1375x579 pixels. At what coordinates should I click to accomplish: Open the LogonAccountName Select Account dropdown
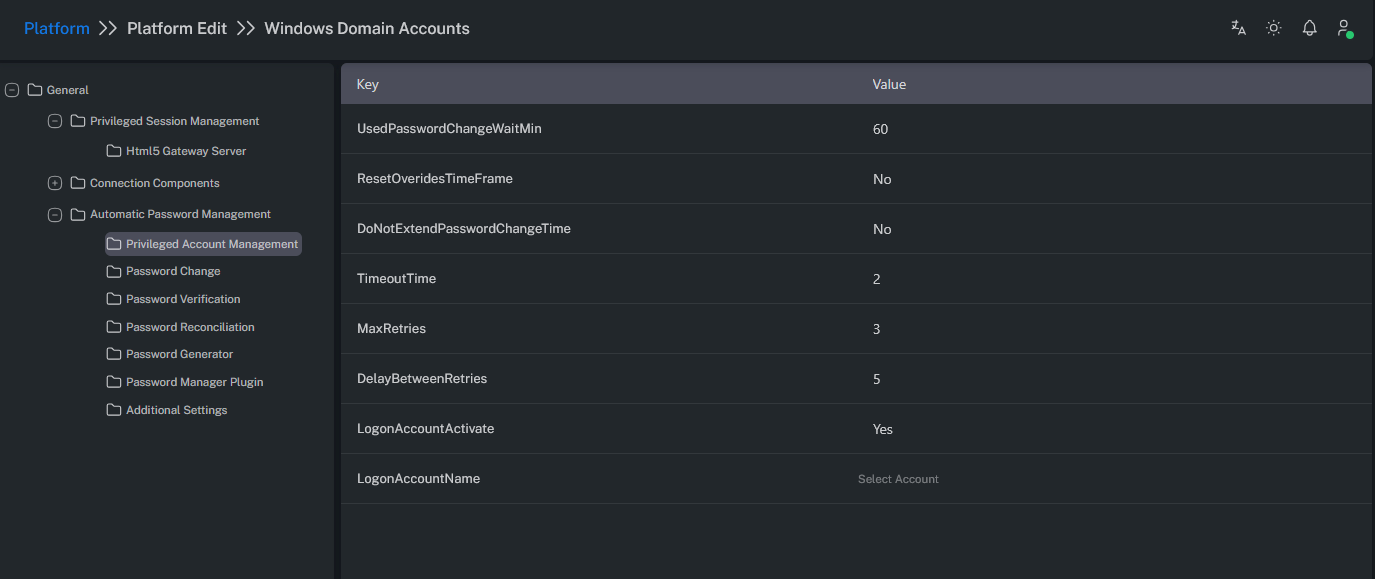[898, 479]
